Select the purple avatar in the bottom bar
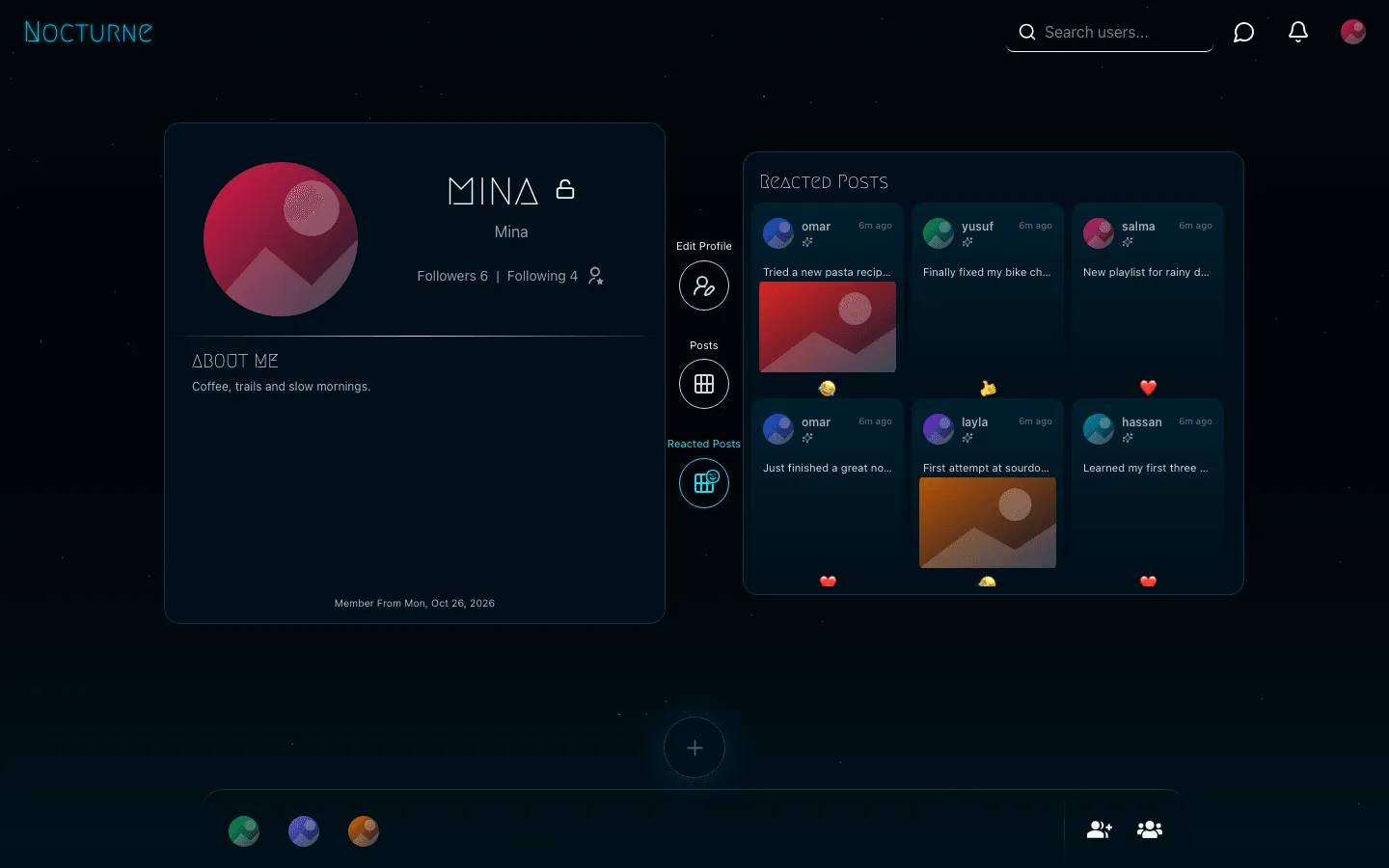This screenshot has width=1389, height=868. tap(304, 830)
